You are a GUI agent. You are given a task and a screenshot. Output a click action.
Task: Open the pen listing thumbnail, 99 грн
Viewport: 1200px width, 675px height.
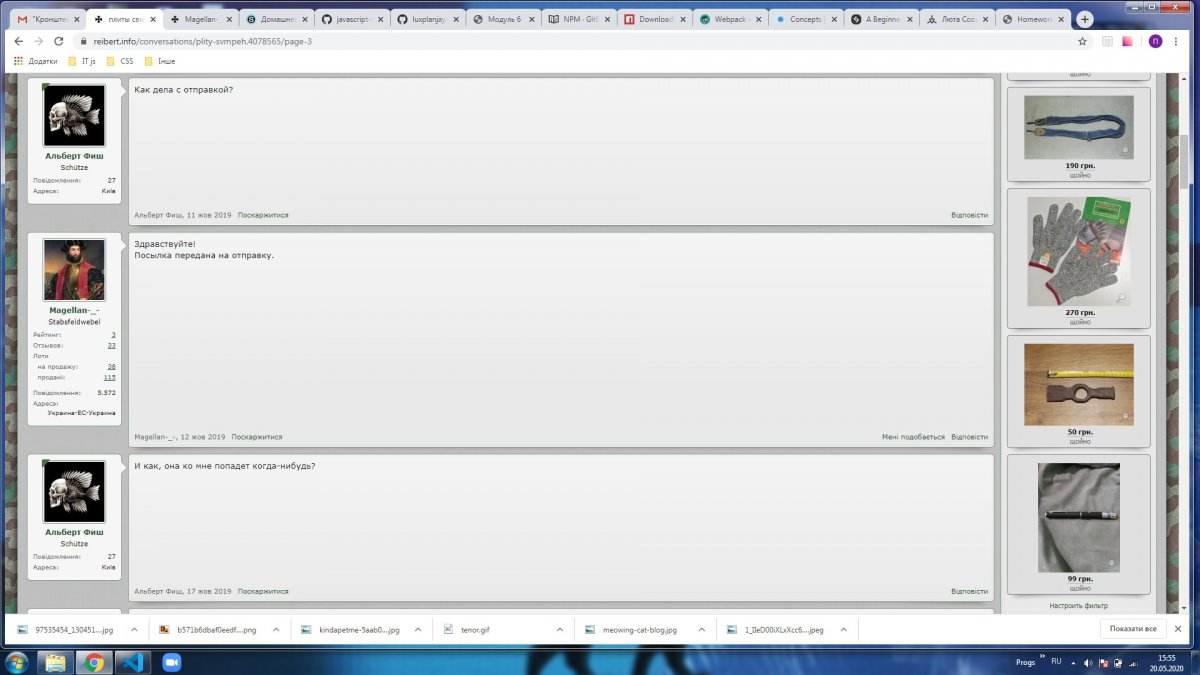(x=1079, y=518)
